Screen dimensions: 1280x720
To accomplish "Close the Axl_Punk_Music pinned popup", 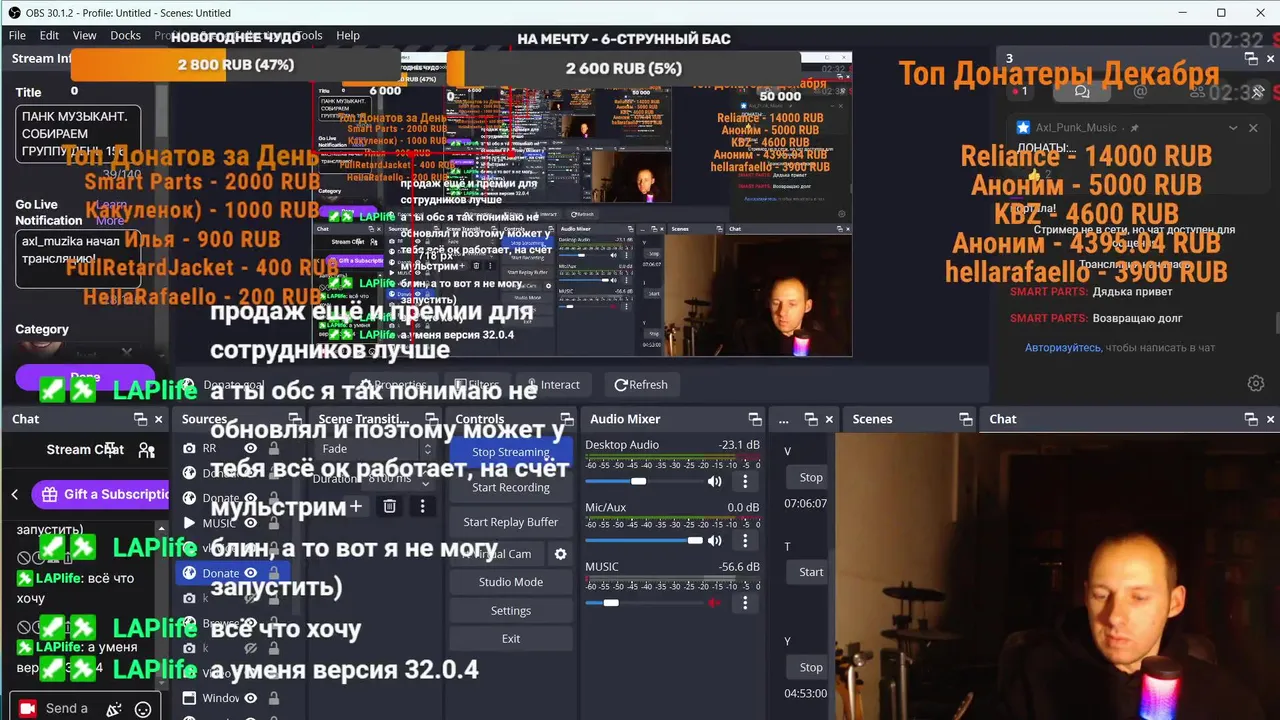I will click(x=1254, y=128).
